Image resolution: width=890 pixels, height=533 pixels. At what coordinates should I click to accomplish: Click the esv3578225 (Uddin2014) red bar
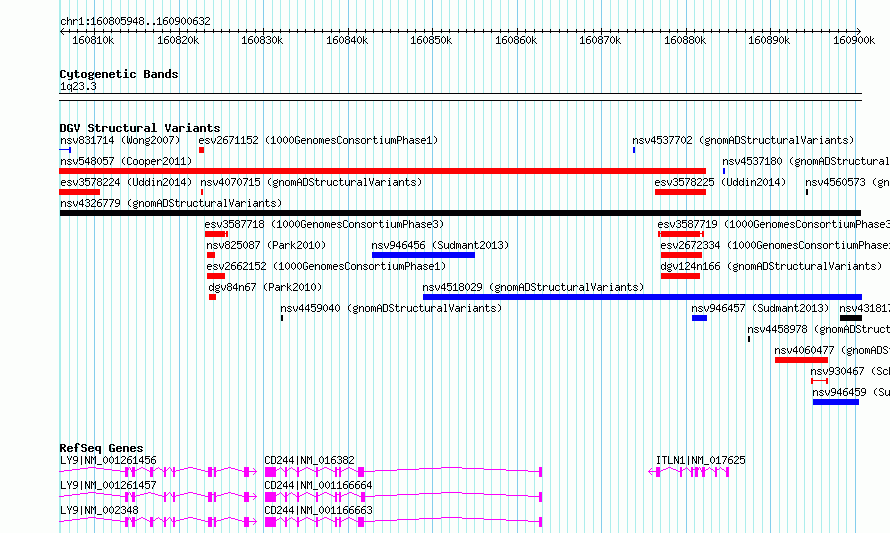click(x=681, y=192)
